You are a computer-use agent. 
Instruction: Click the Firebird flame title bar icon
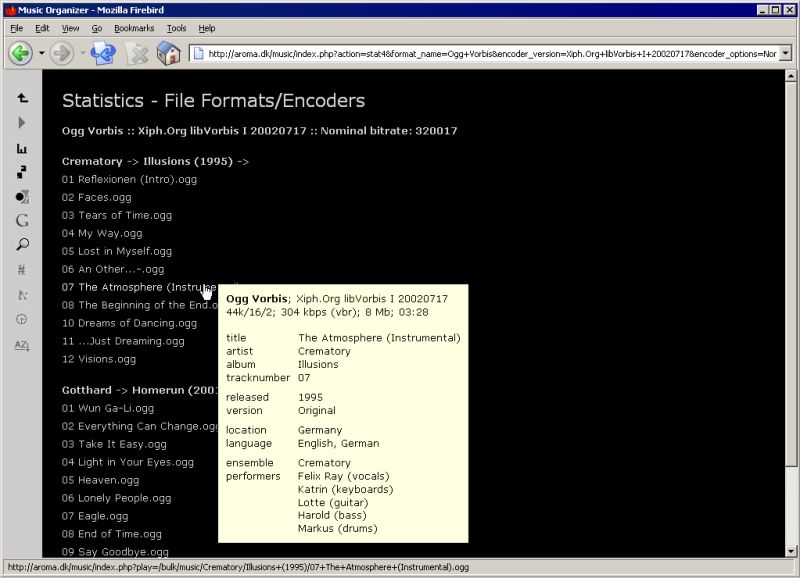click(x=10, y=10)
